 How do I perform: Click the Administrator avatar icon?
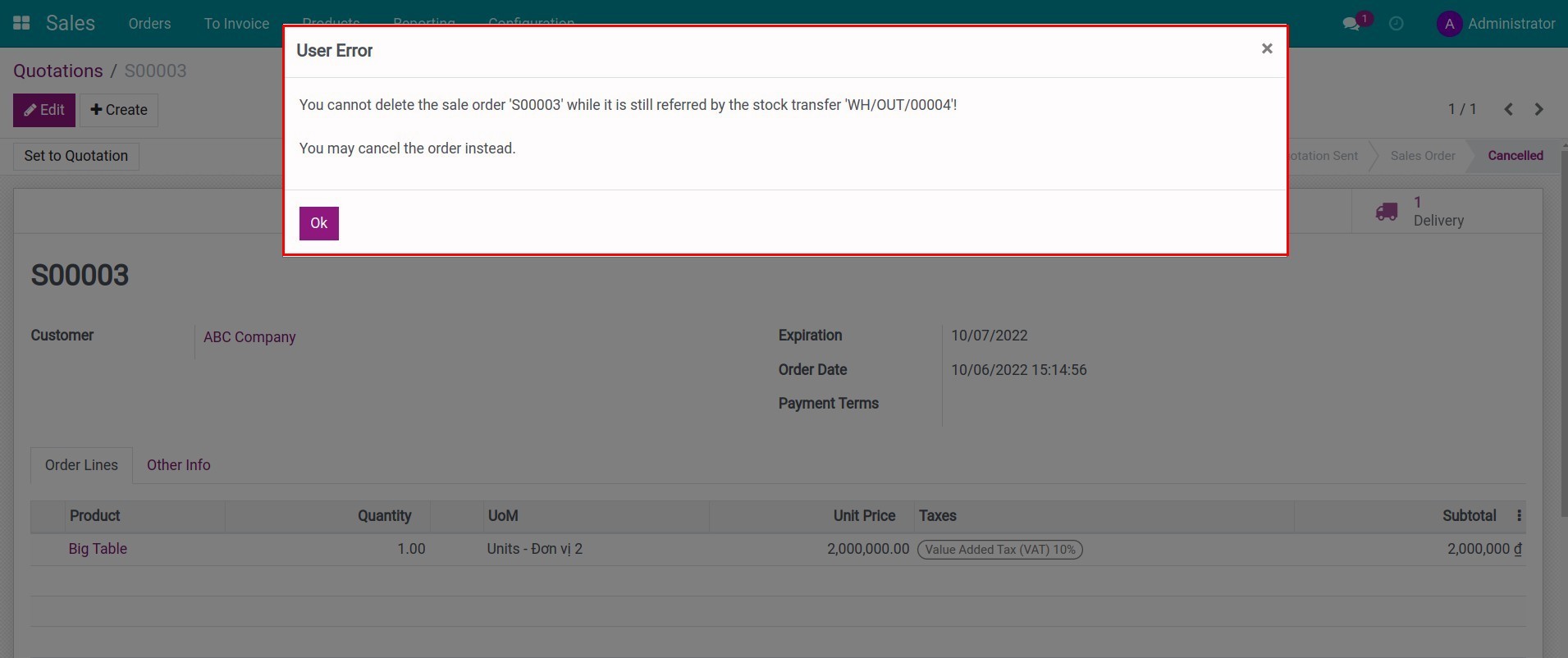coord(1449,24)
